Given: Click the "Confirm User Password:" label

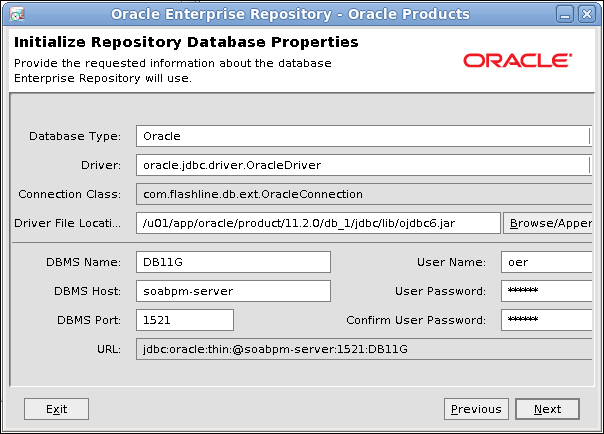Looking at the screenshot, I should coord(416,320).
